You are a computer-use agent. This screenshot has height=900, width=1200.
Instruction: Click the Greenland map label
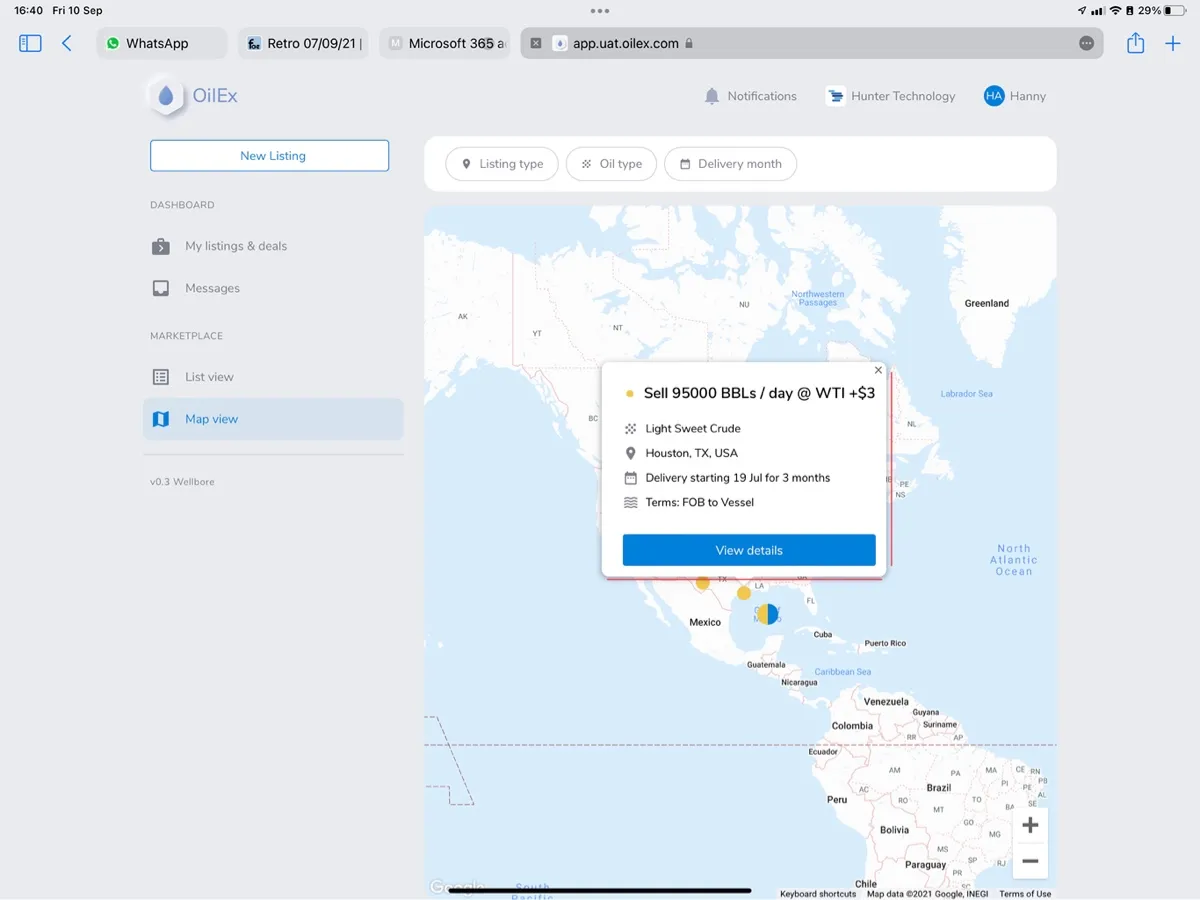[987, 303]
